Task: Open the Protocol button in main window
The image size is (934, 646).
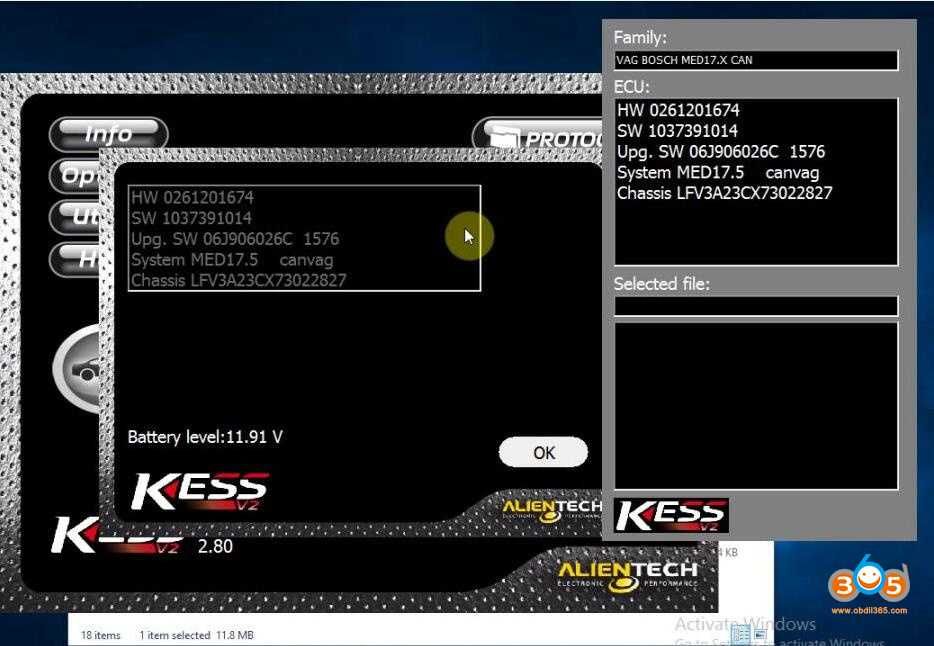Action: coord(538,135)
